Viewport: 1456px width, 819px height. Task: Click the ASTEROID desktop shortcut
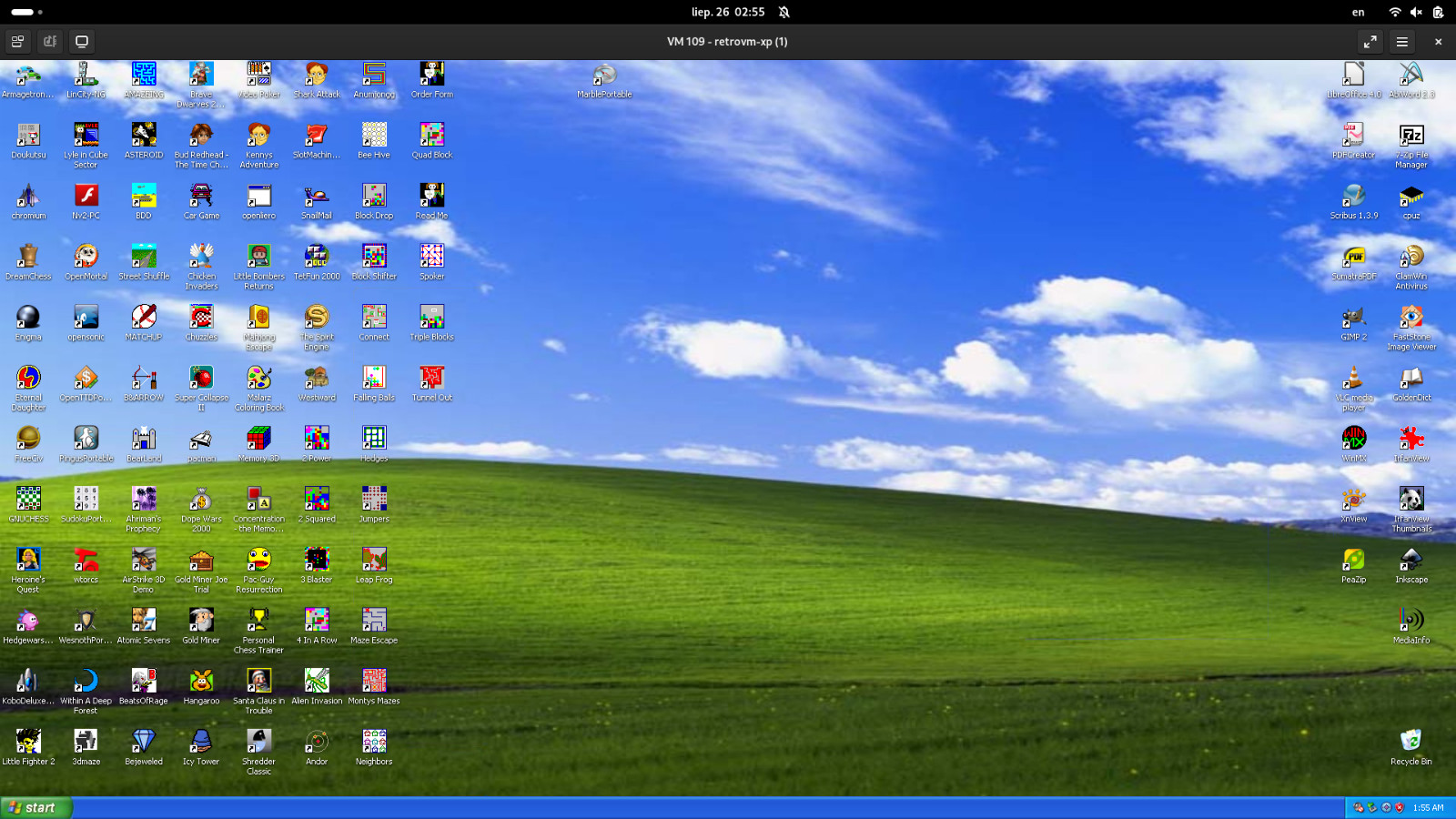(x=144, y=135)
